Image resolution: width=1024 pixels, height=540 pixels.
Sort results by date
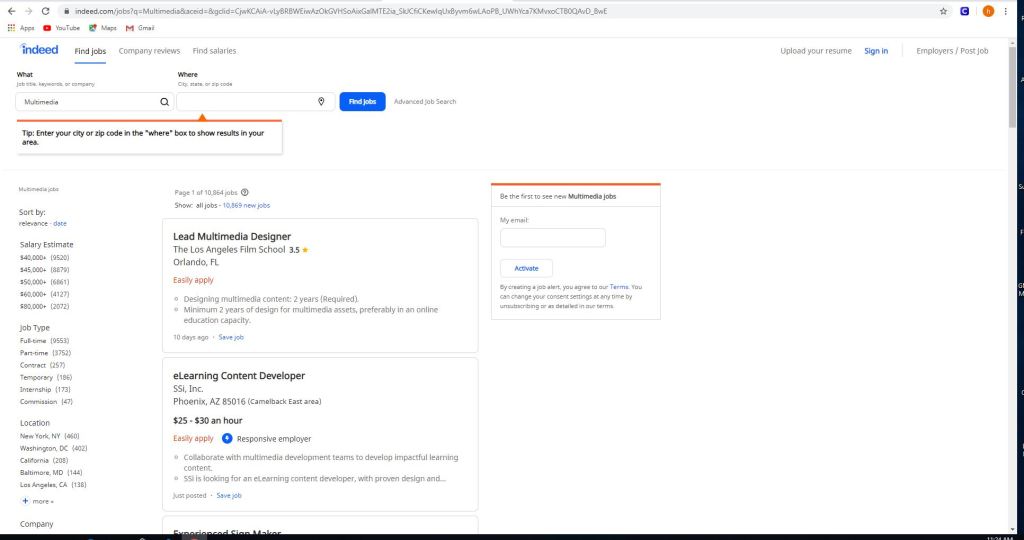coord(60,223)
